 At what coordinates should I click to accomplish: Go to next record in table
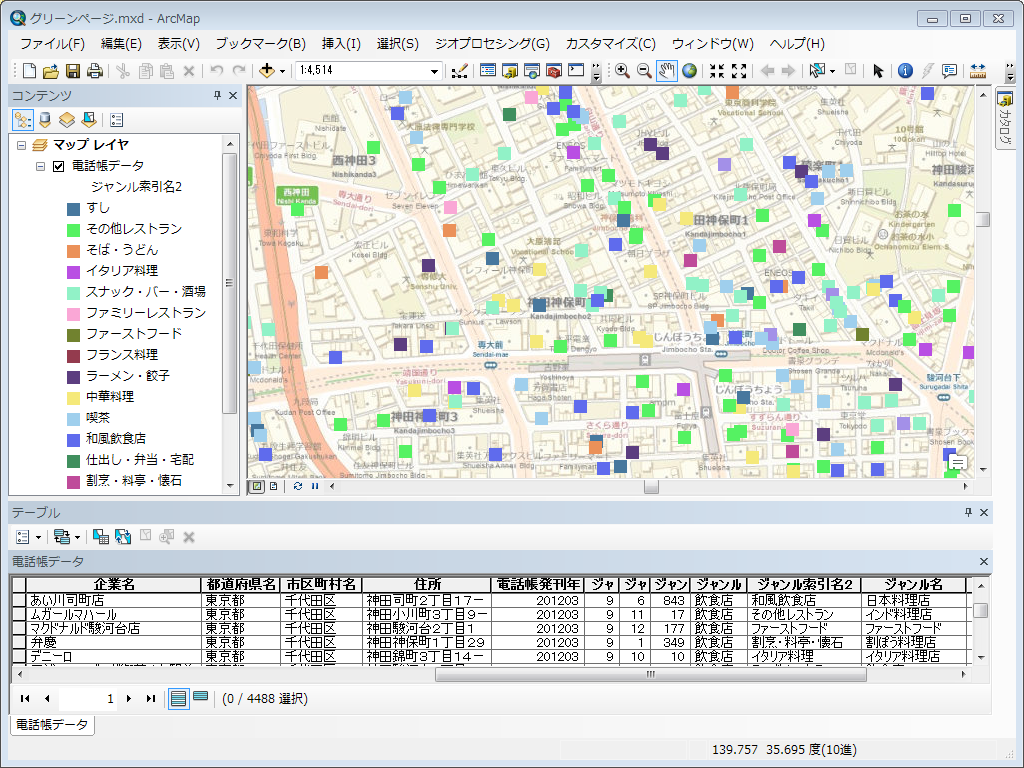coord(129,699)
